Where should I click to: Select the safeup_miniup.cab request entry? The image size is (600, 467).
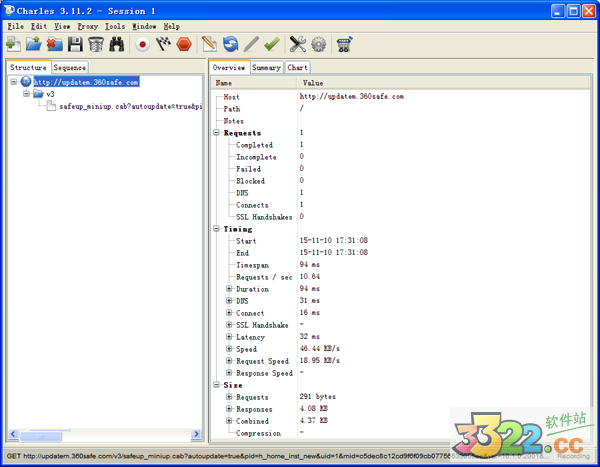[130, 106]
